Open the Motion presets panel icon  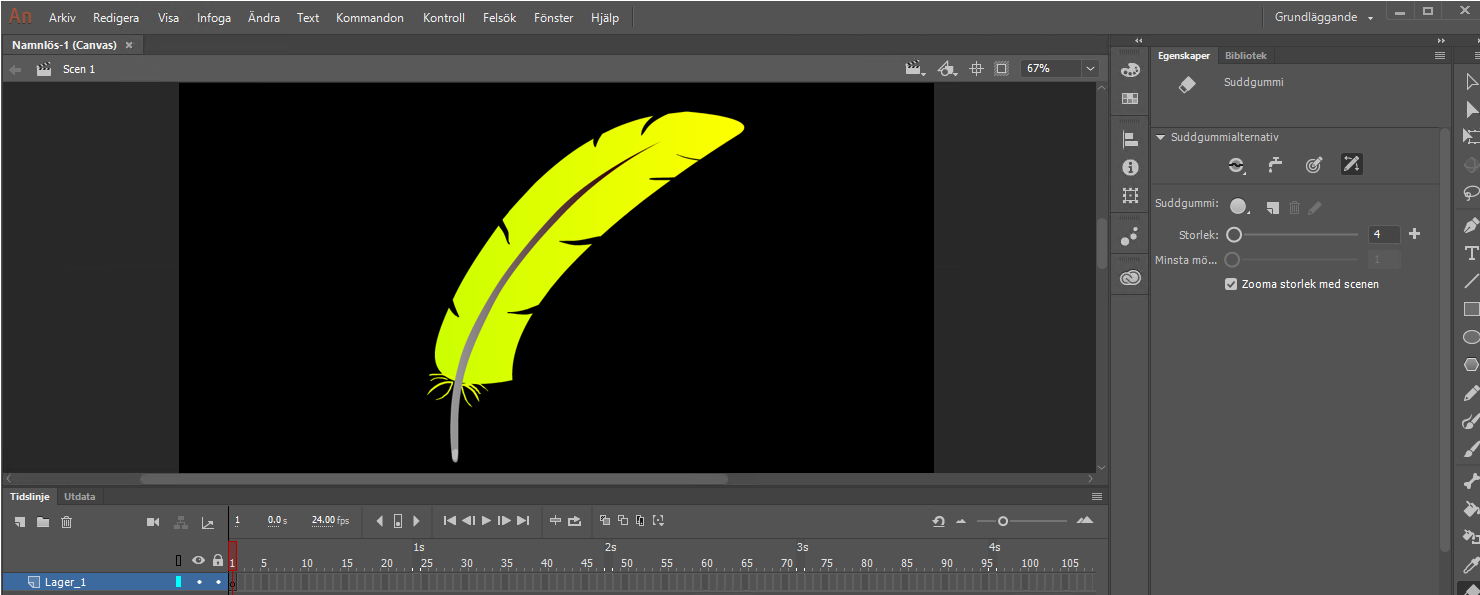(x=1130, y=236)
